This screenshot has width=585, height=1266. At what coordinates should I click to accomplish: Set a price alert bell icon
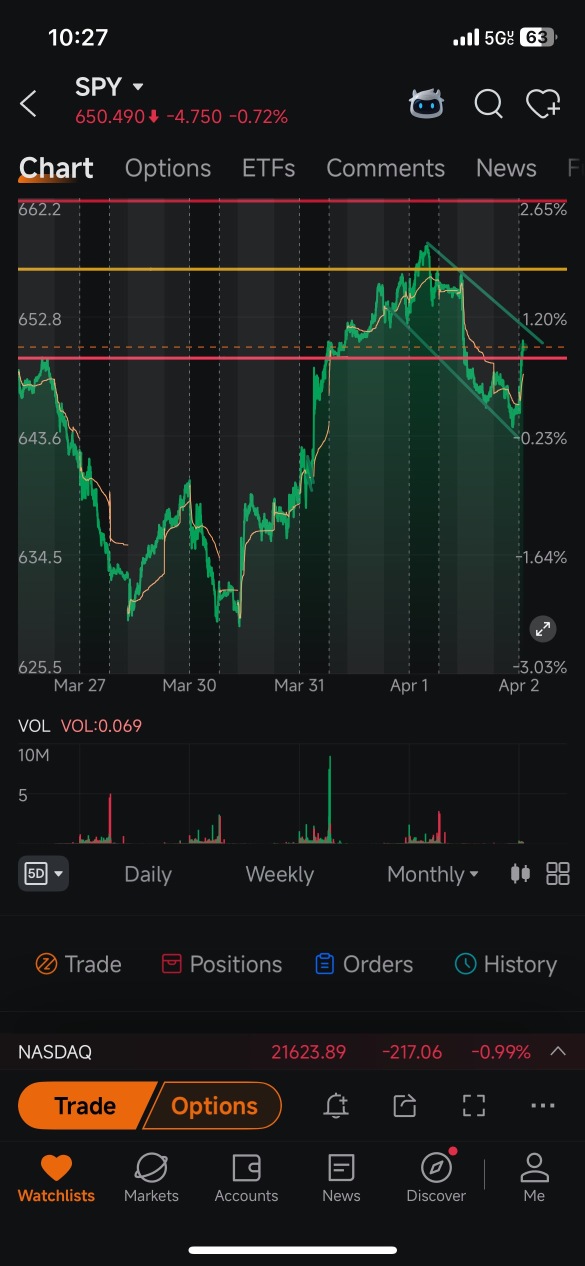coord(336,1105)
